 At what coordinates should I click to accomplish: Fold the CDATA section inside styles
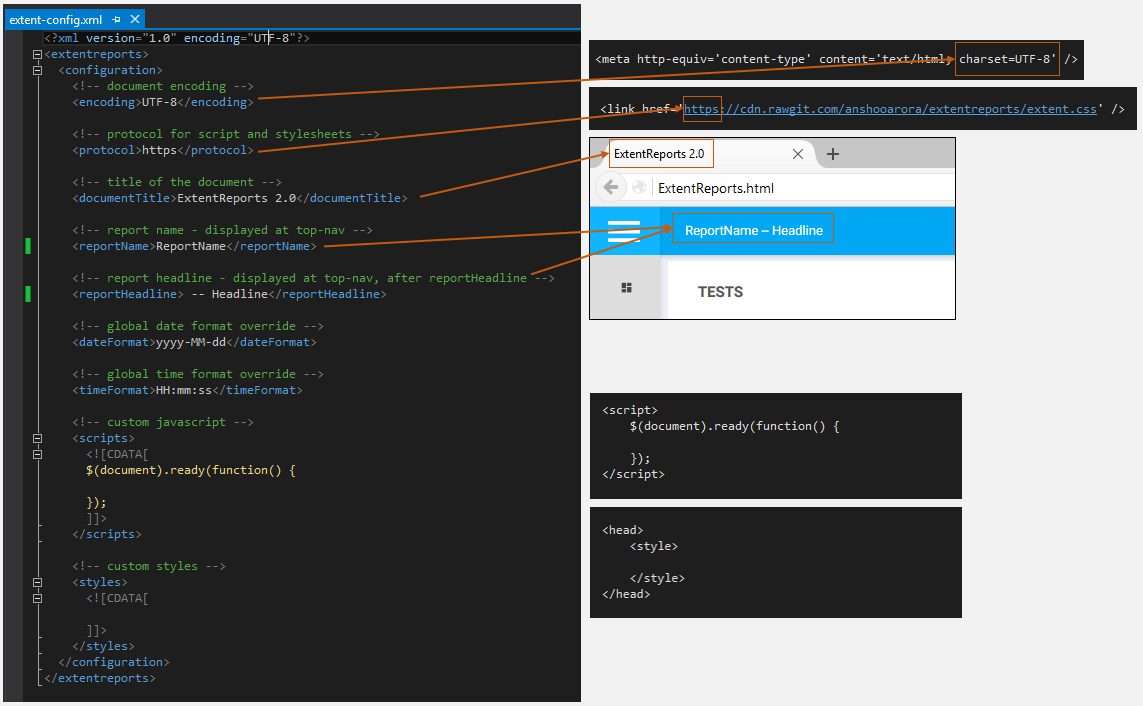pos(37,598)
